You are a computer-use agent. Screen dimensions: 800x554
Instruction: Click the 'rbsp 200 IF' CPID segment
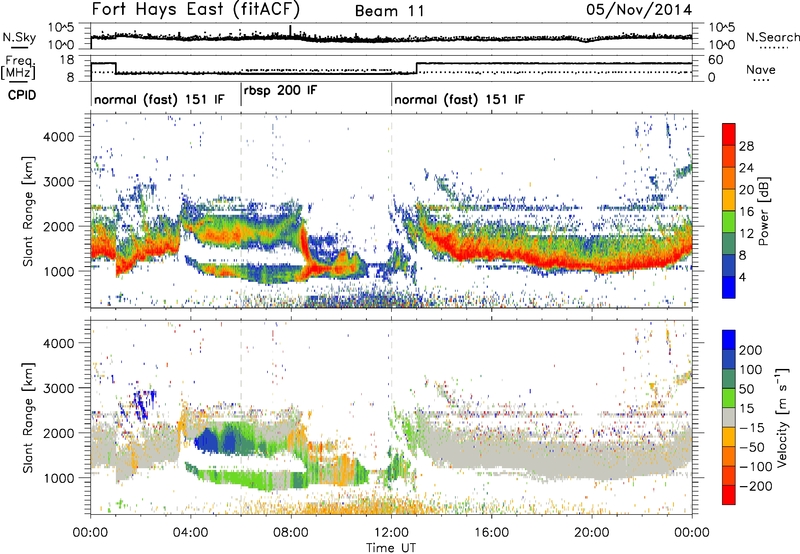280,91
